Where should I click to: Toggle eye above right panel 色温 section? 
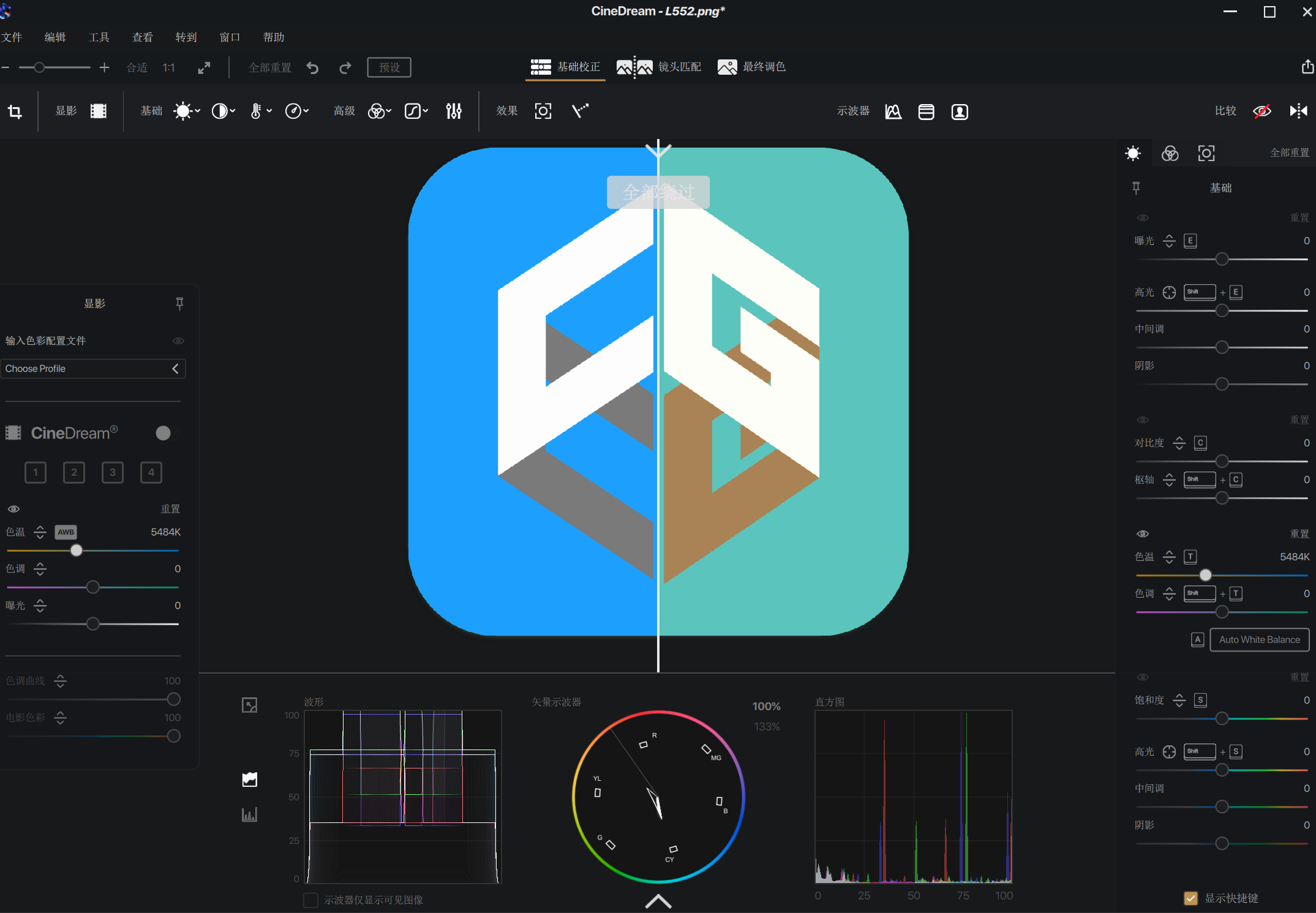[x=1143, y=534]
